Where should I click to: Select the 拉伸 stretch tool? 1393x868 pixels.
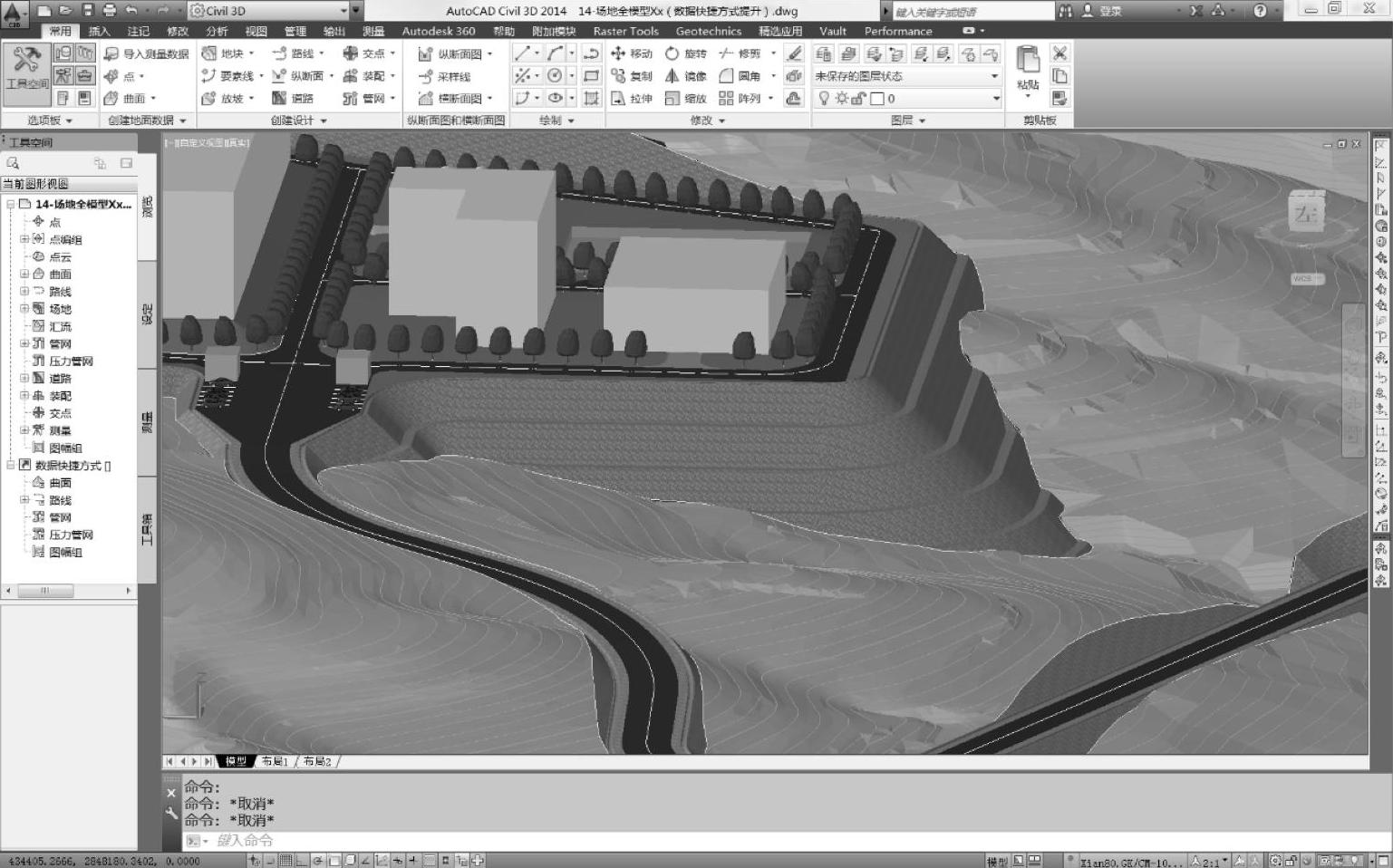pos(632,98)
